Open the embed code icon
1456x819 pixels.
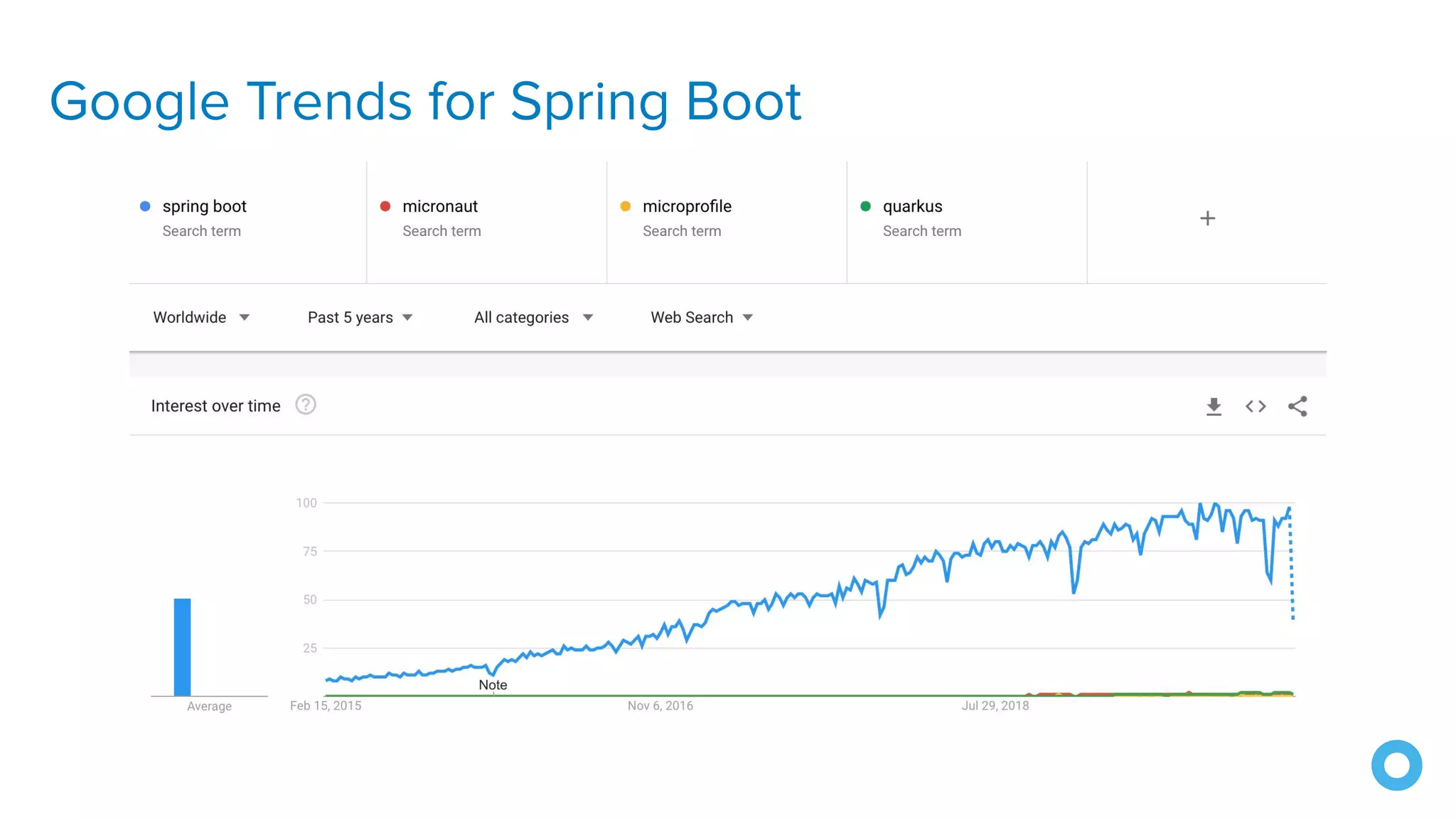pyautogui.click(x=1256, y=407)
